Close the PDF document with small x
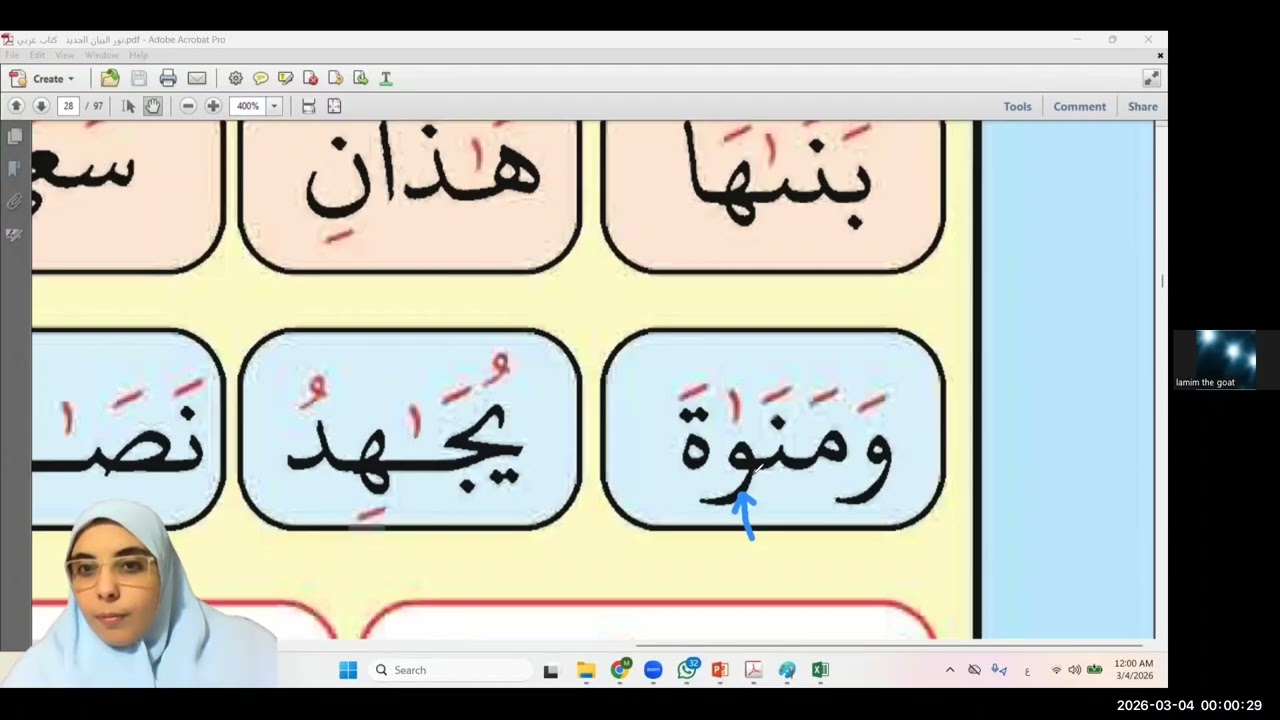This screenshot has height=720, width=1280. click(1160, 55)
